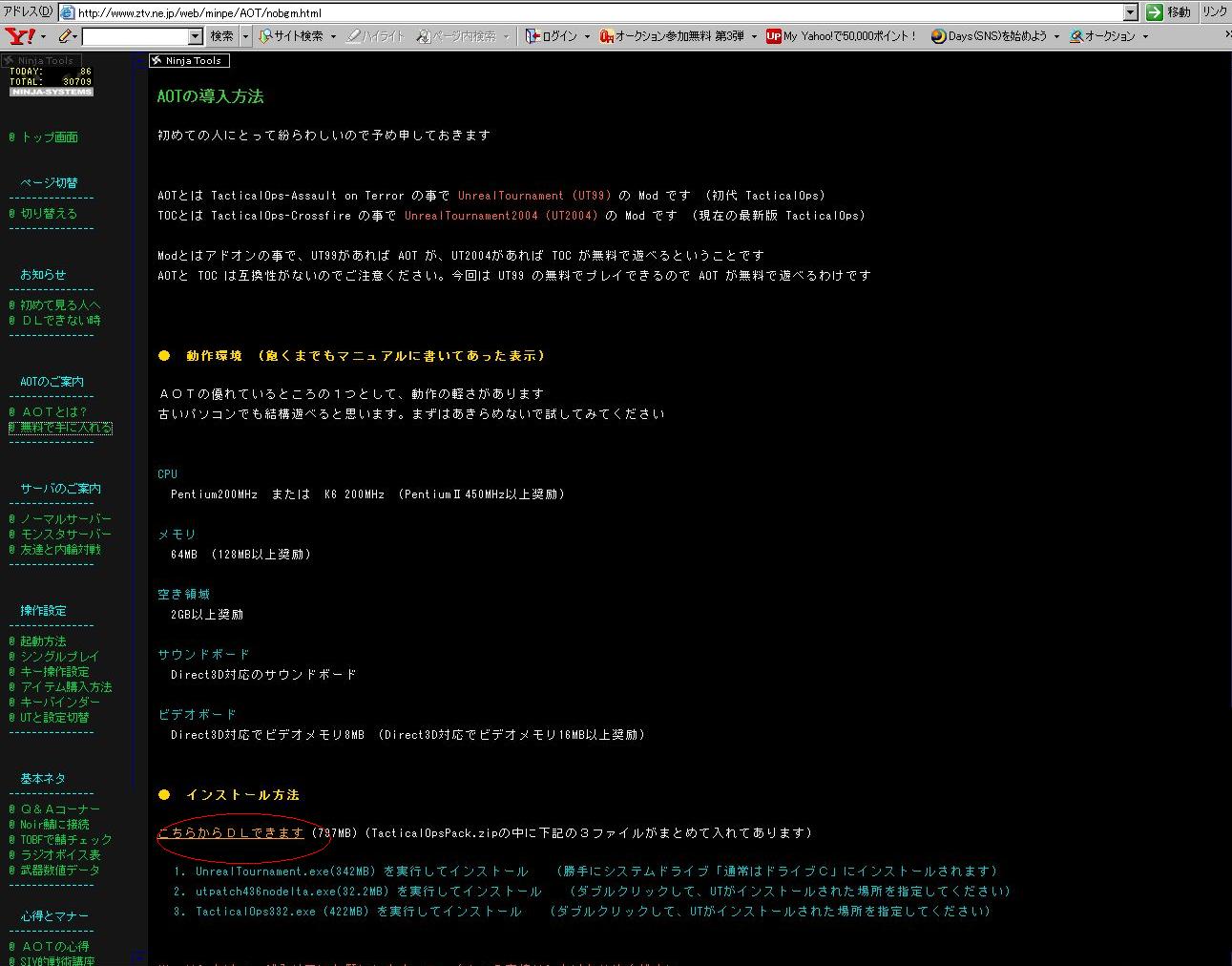The height and width of the screenshot is (966, 1232).
Task: Open Ｑ＆Ａコーナー sidebar link
Action: pos(60,809)
